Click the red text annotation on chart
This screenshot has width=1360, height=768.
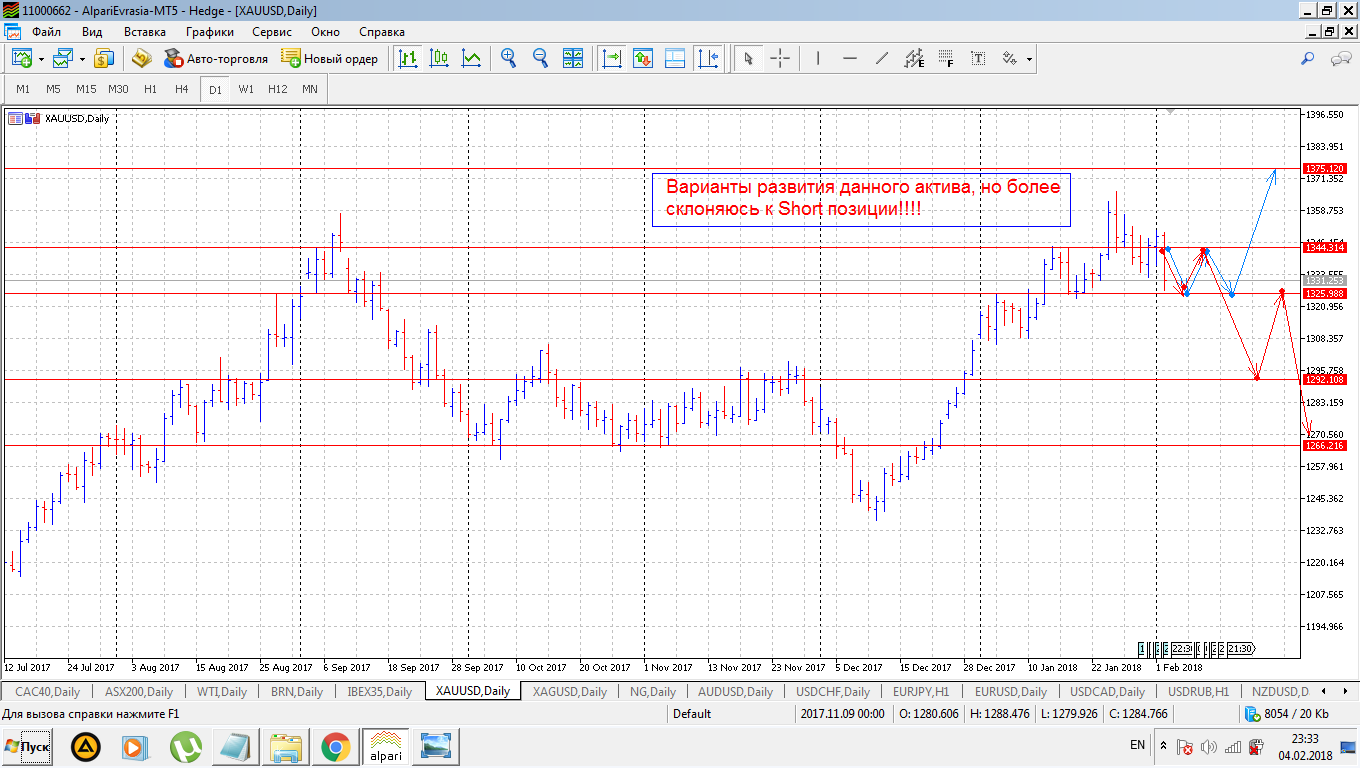pyautogui.click(x=862, y=199)
